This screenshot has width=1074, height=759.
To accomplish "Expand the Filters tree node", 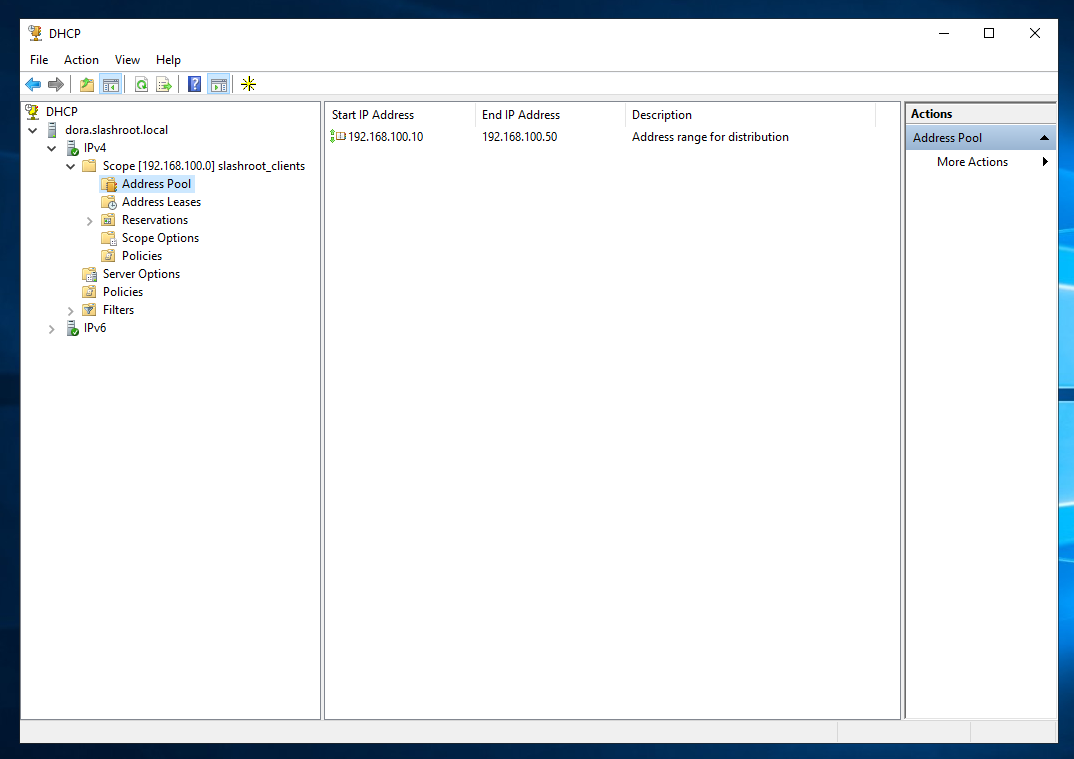I will coord(71,311).
